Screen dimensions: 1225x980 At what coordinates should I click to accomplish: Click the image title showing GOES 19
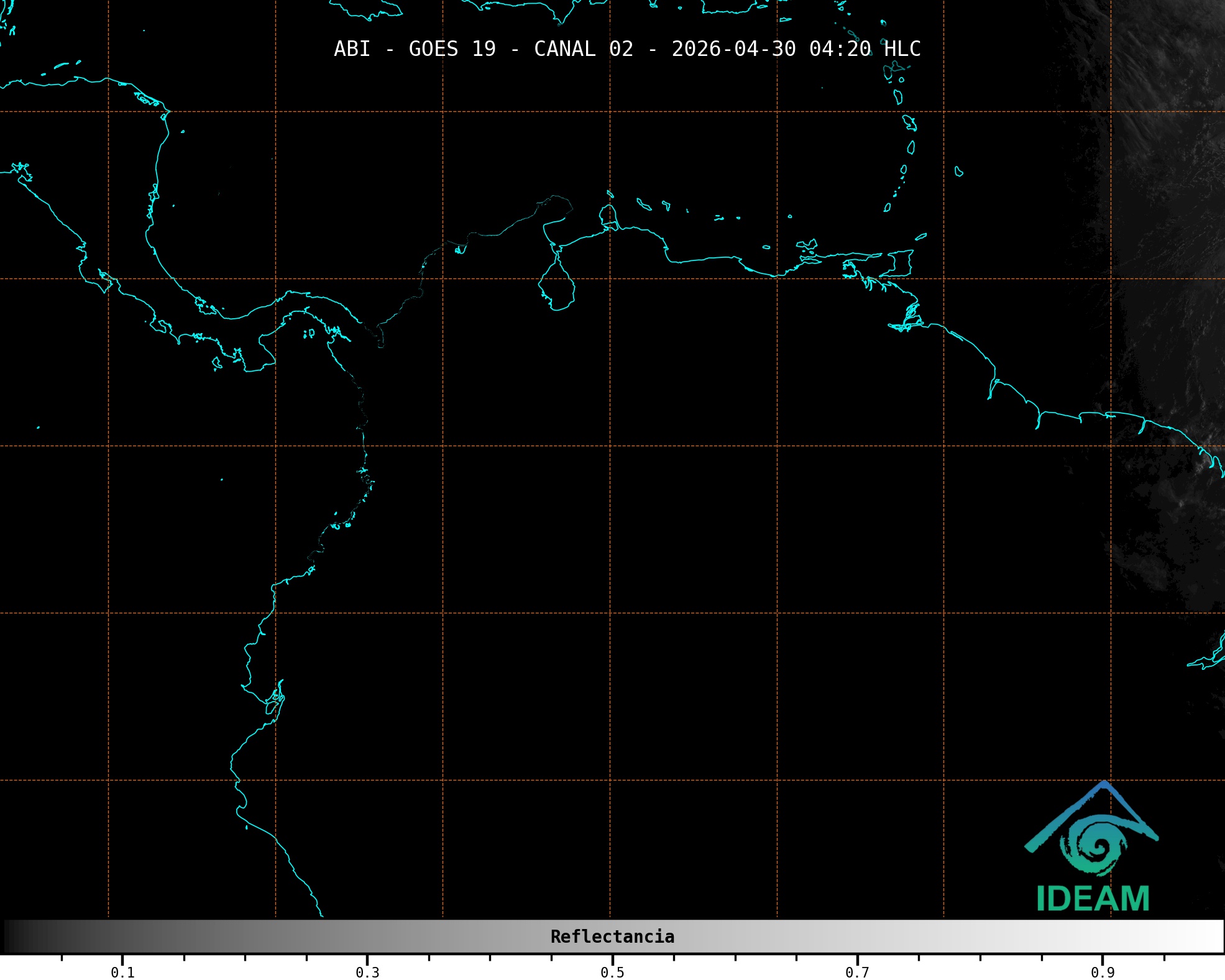pos(452,49)
